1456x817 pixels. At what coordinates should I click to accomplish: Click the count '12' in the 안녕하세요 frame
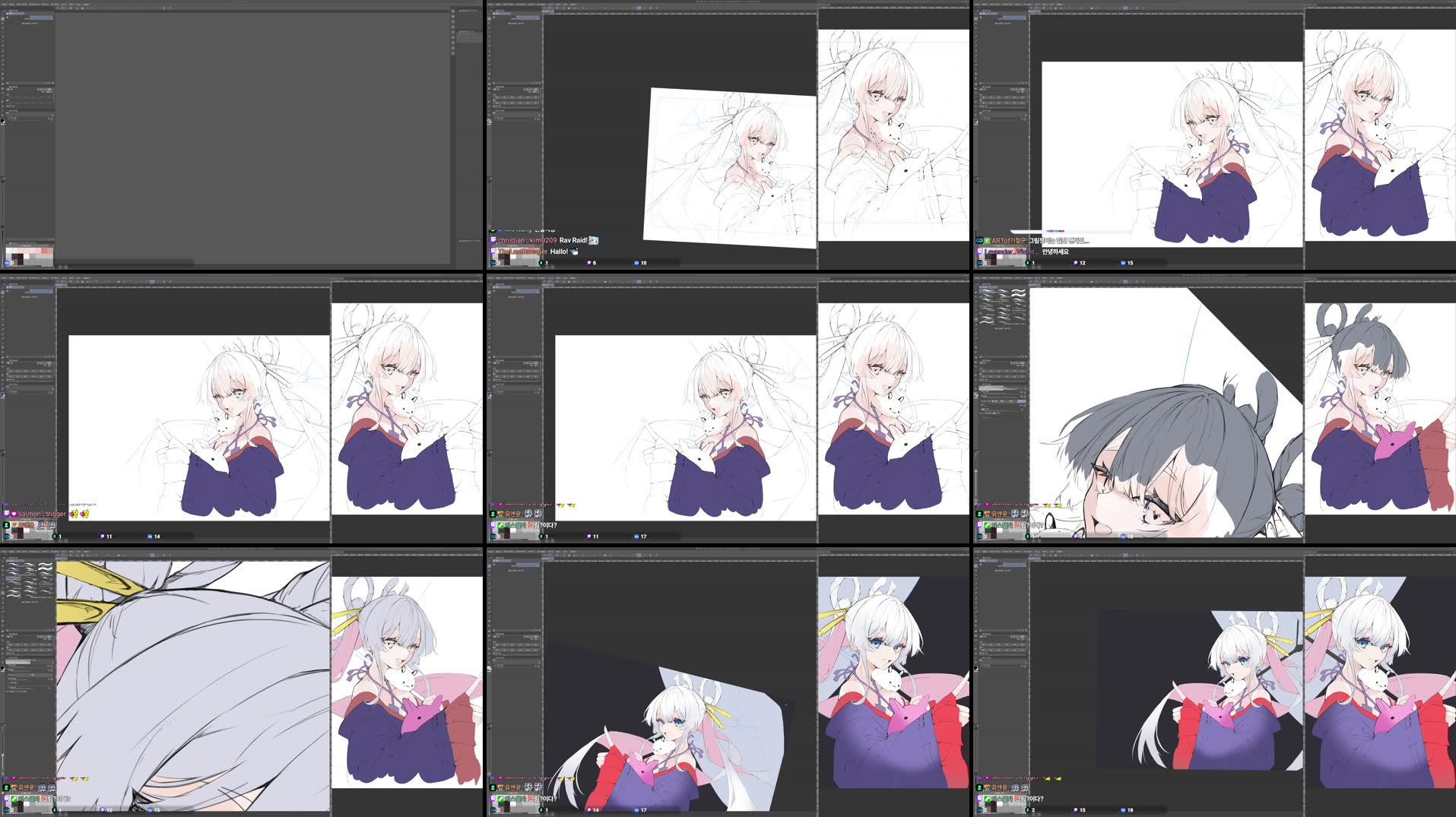(1082, 263)
